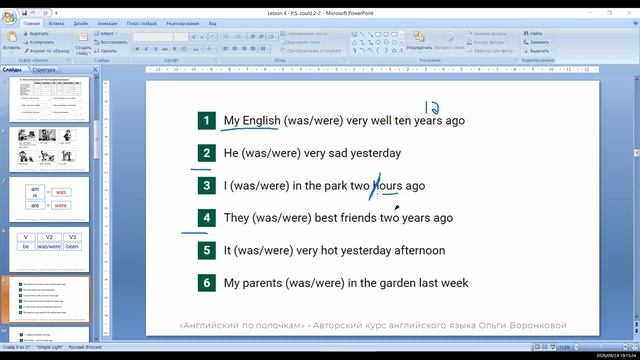Select straight line shape in gallery
Viewport: 640px width, 360px height.
pos(362,34)
